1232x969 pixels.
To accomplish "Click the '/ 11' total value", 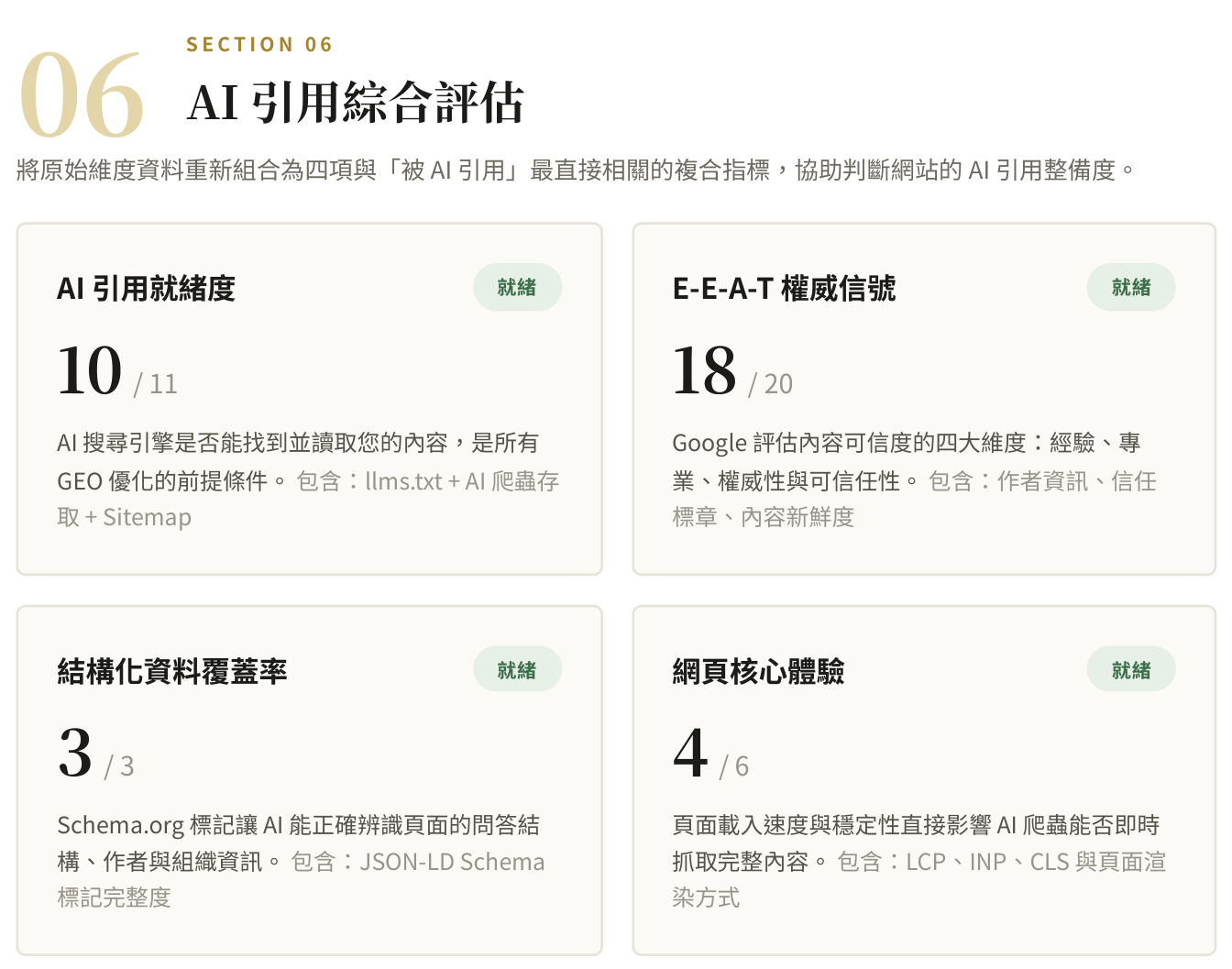I will coord(156,383).
